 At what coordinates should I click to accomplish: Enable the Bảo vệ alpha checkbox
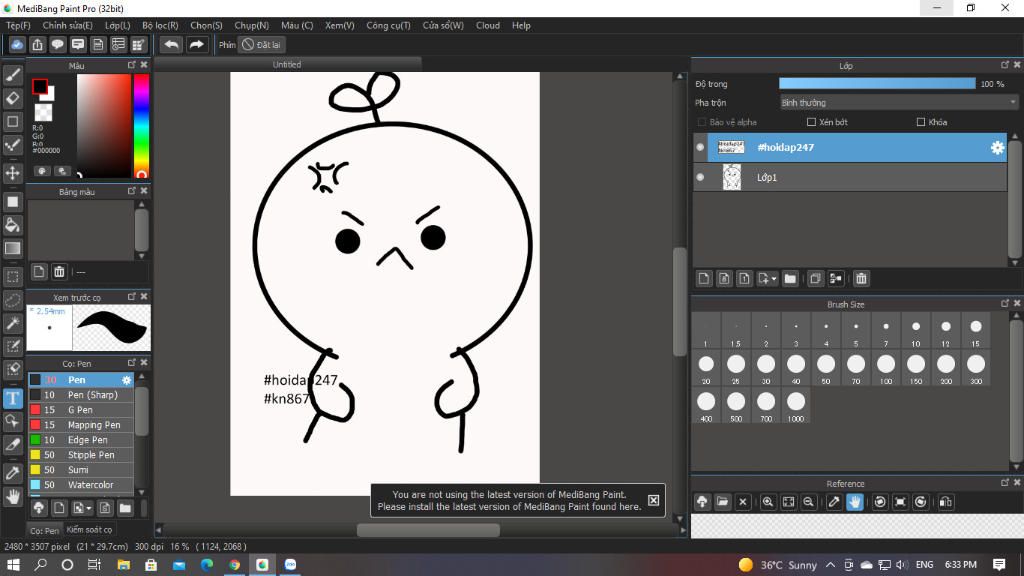[x=702, y=122]
